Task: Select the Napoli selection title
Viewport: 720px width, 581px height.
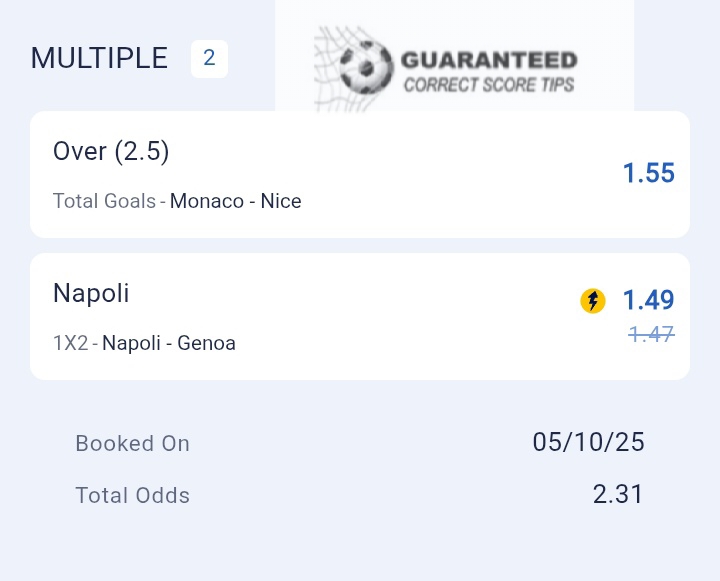Action: pos(91,293)
